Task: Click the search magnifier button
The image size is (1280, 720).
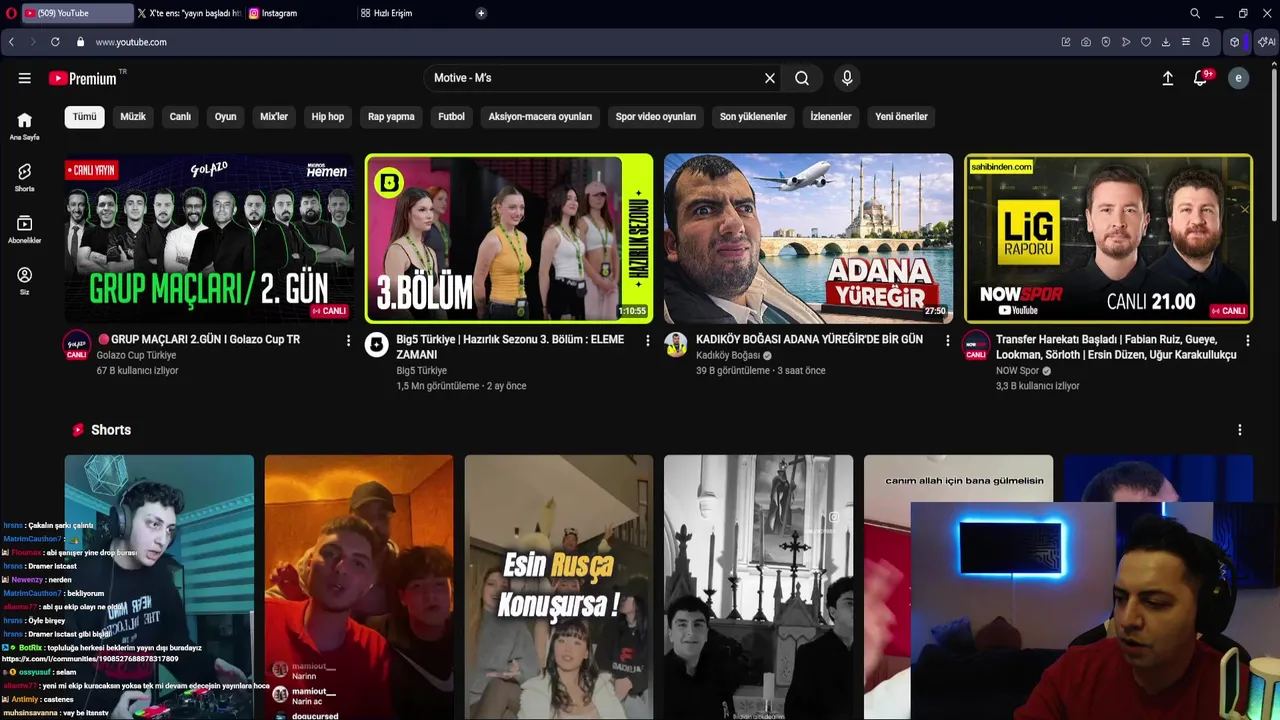Action: coord(802,78)
